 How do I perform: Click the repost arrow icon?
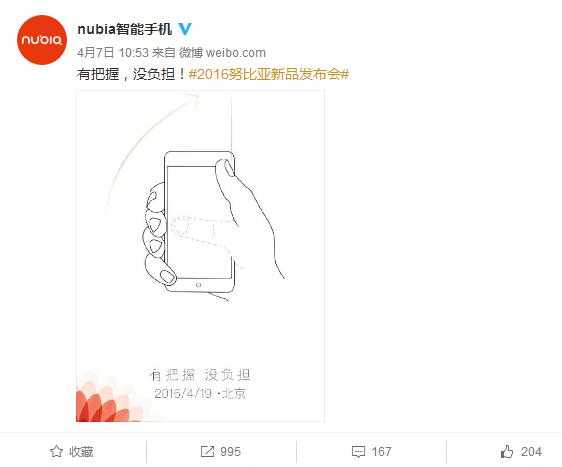click(207, 452)
